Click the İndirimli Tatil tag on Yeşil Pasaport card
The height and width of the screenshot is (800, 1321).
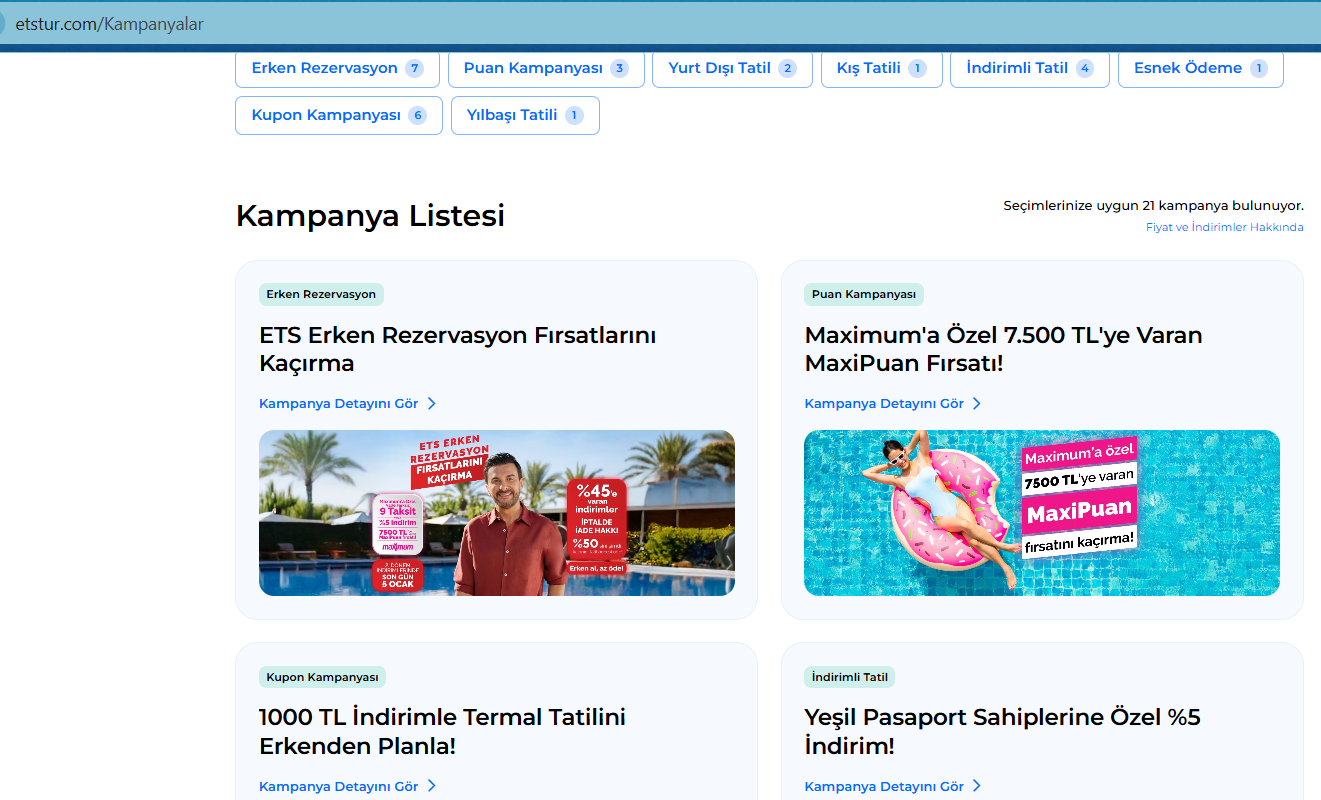tap(849, 677)
